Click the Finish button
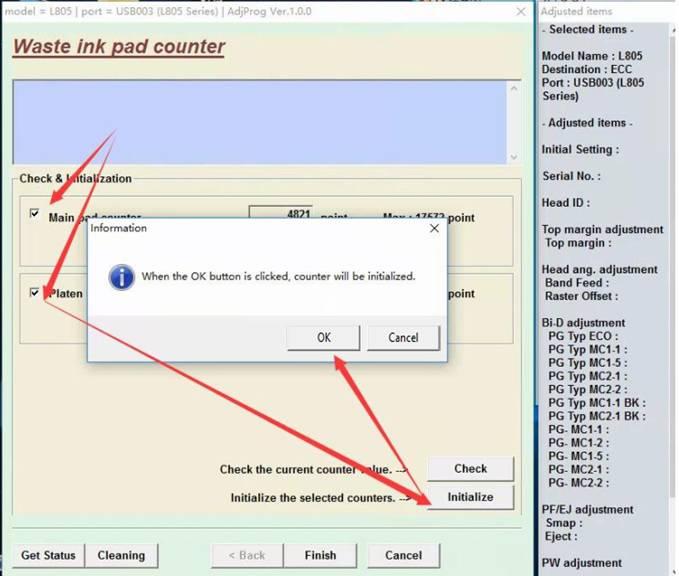679x576 pixels. tap(320, 555)
